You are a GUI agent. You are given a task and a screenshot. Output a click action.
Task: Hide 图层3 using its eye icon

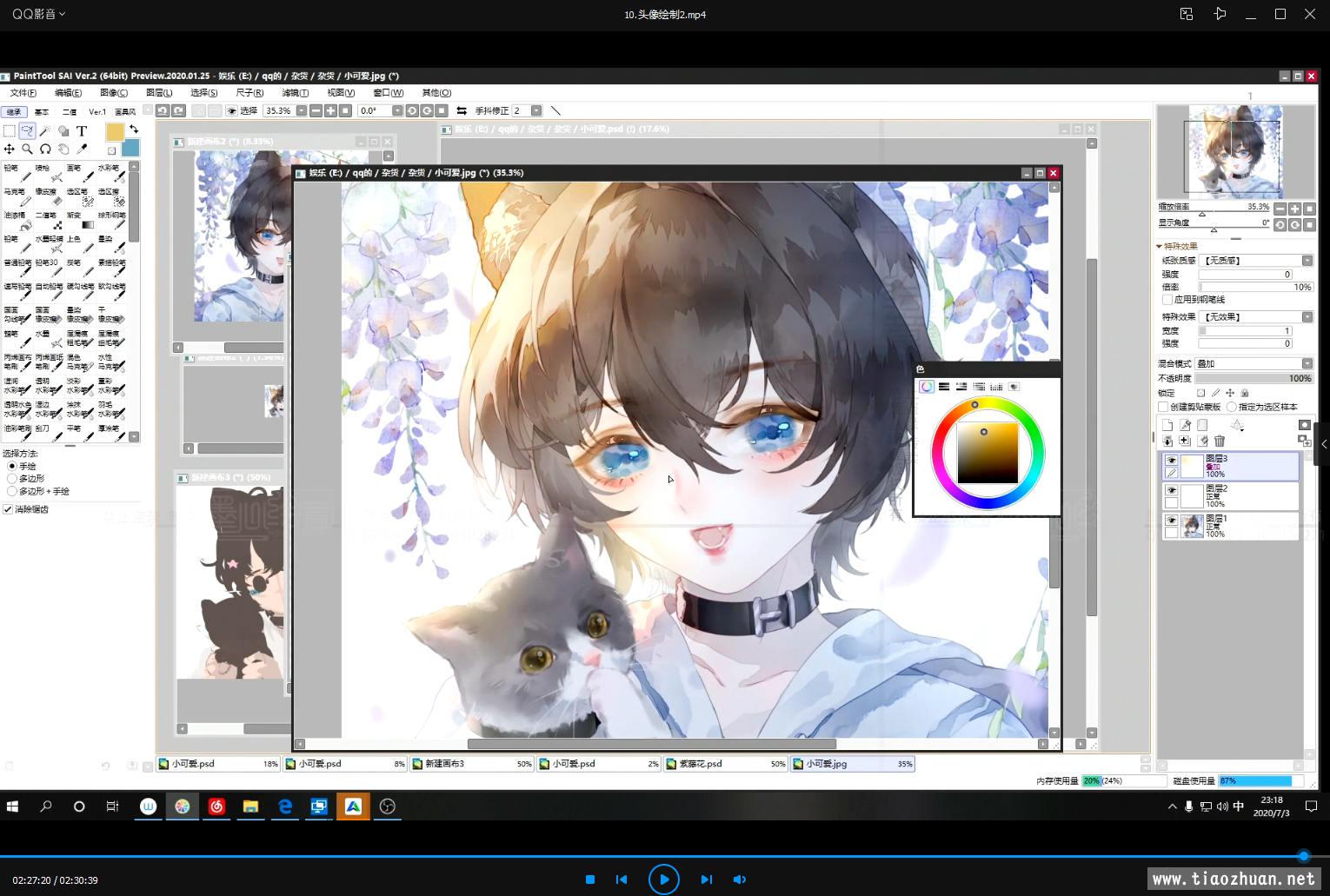1171,461
